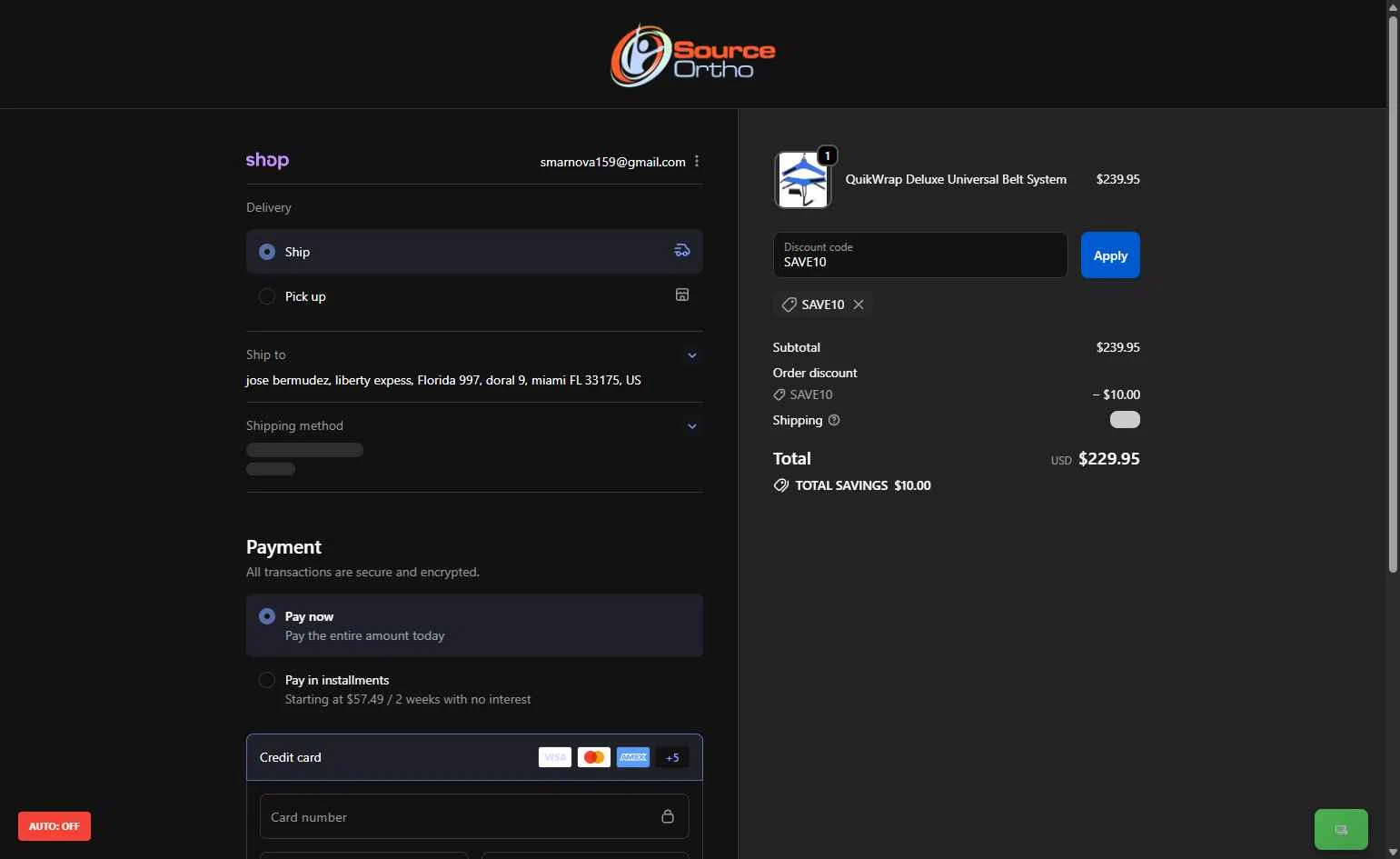Select the Pay now option
The height and width of the screenshot is (859, 1400).
coord(474,625)
